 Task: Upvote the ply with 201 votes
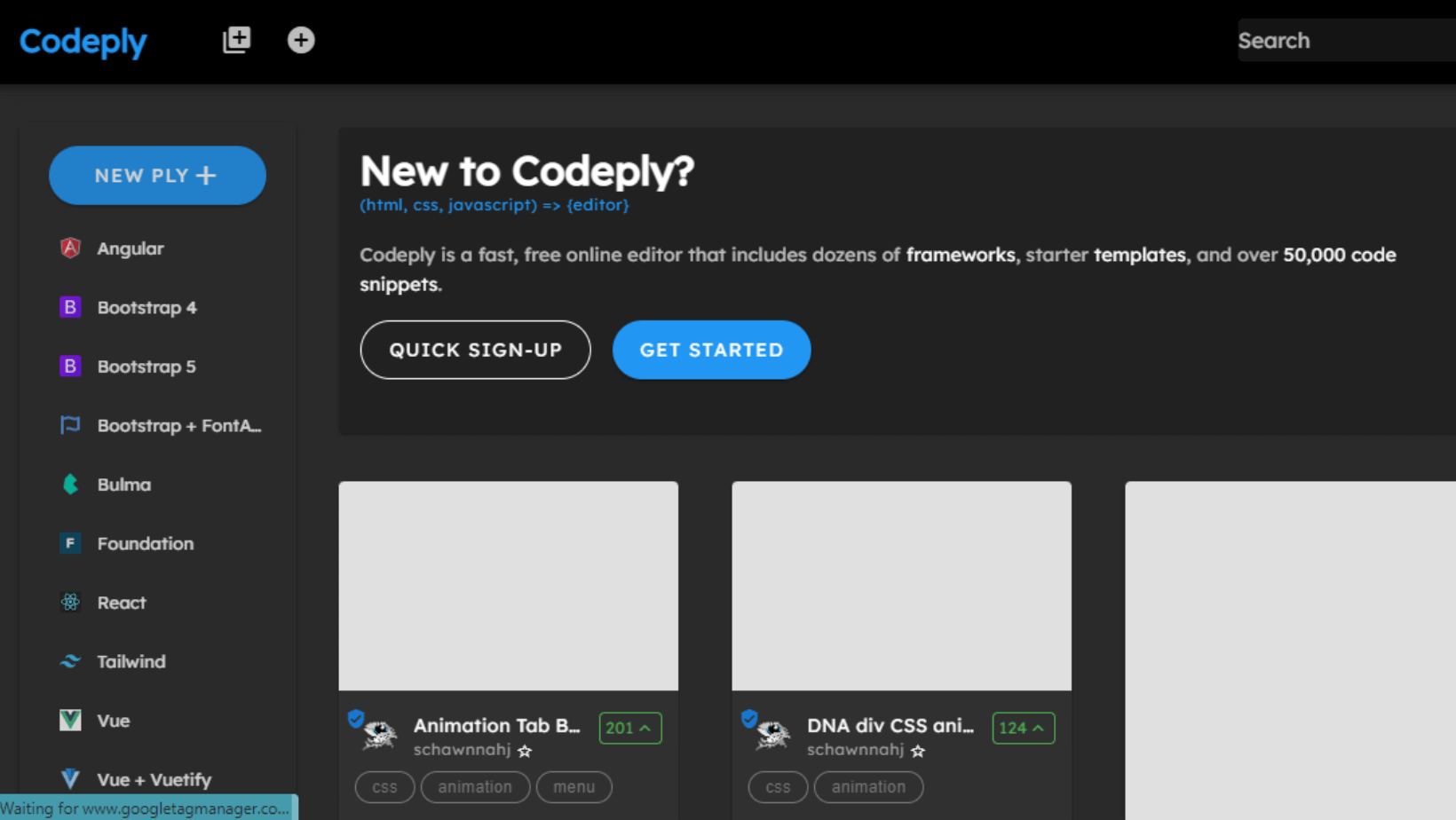coord(629,728)
